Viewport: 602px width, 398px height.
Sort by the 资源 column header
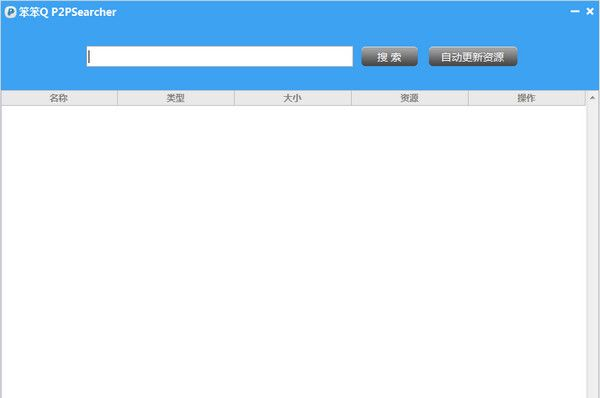pos(410,98)
